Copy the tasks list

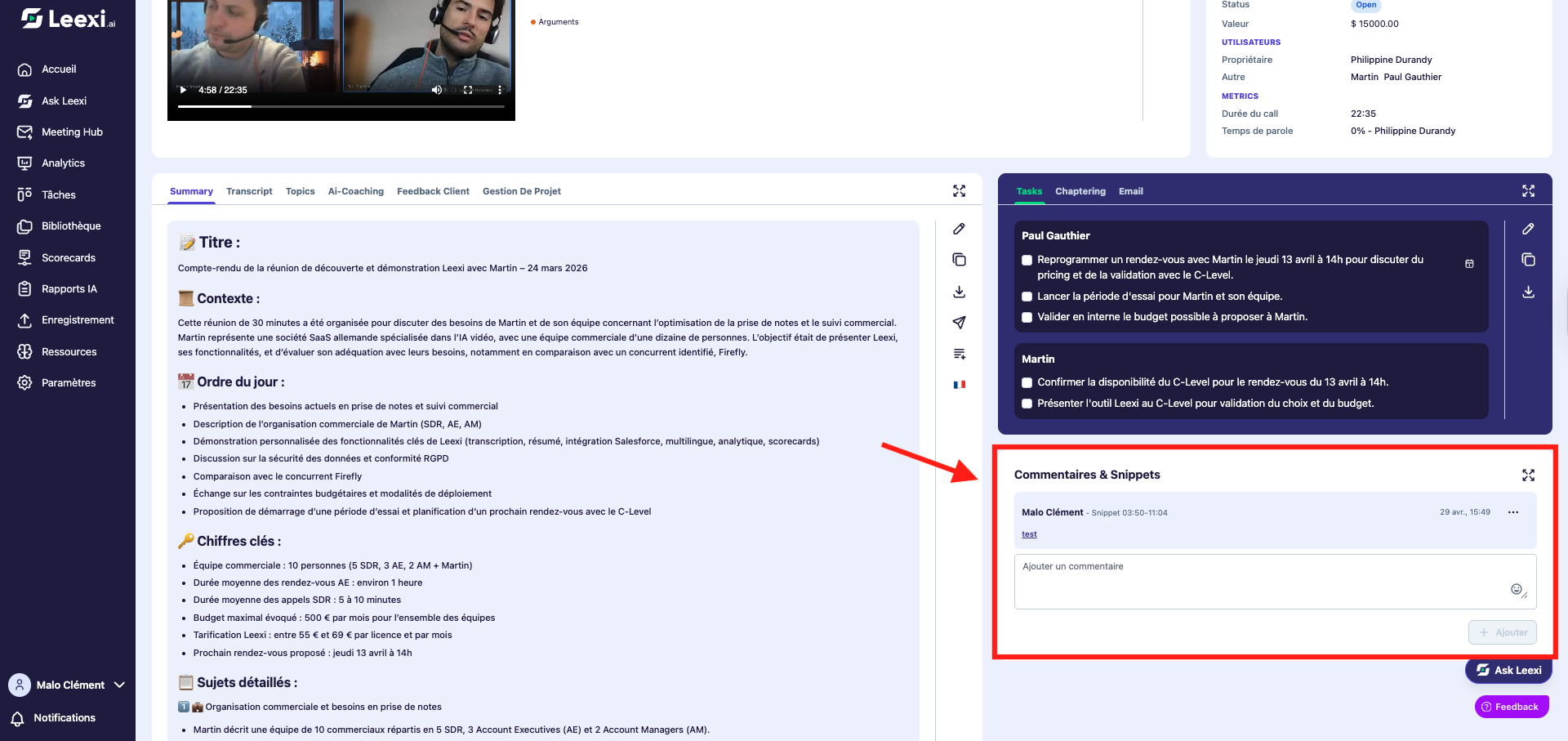click(x=1528, y=260)
